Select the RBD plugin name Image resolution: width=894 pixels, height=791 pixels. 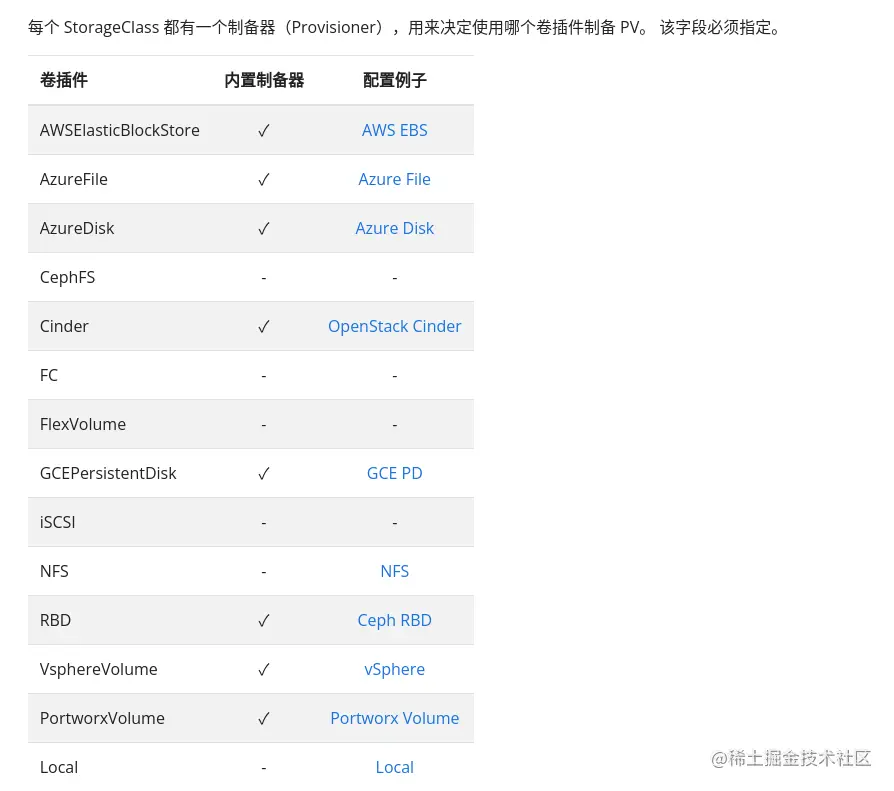point(55,620)
